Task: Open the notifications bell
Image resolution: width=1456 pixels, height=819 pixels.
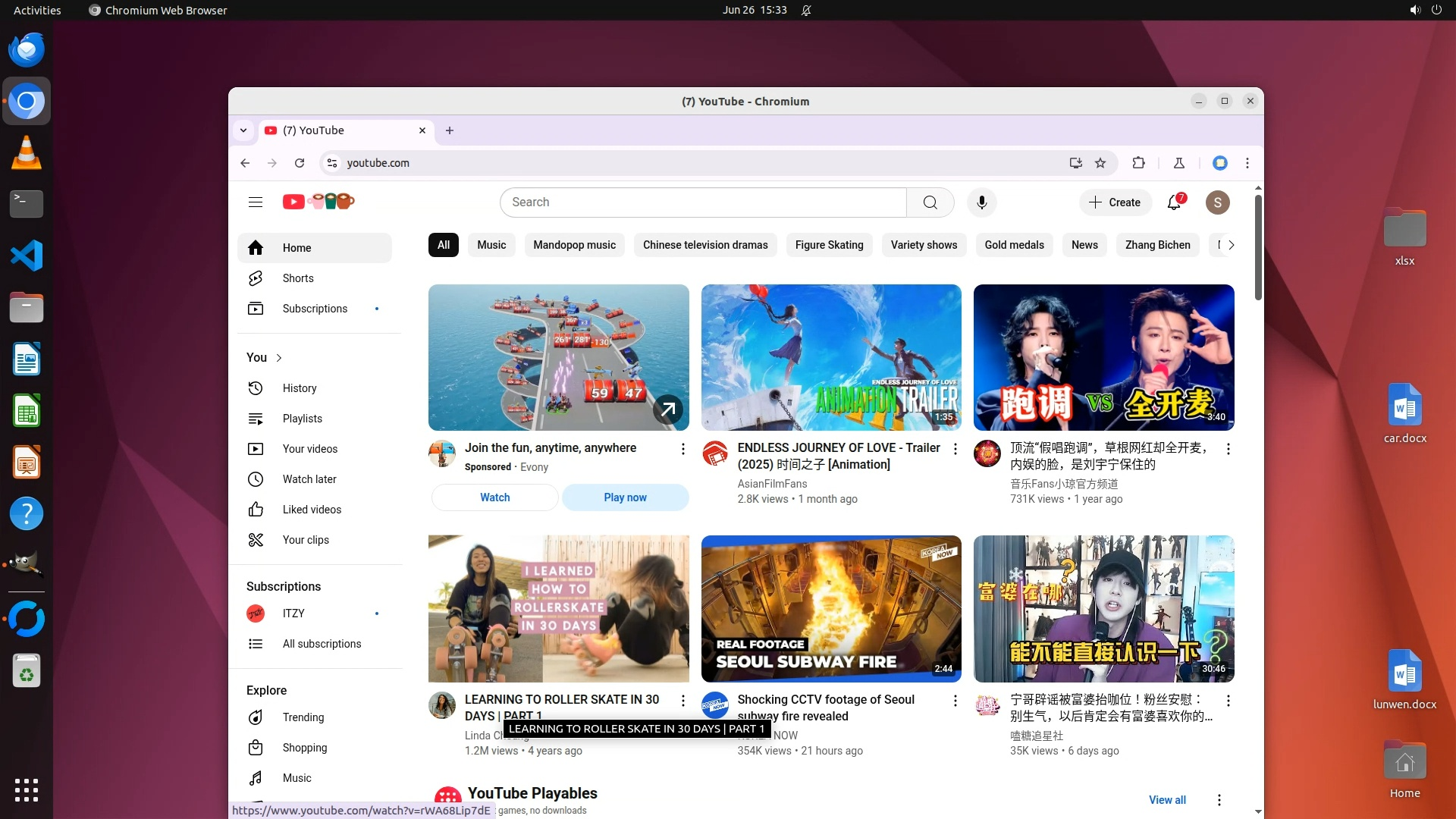Action: 1174,202
